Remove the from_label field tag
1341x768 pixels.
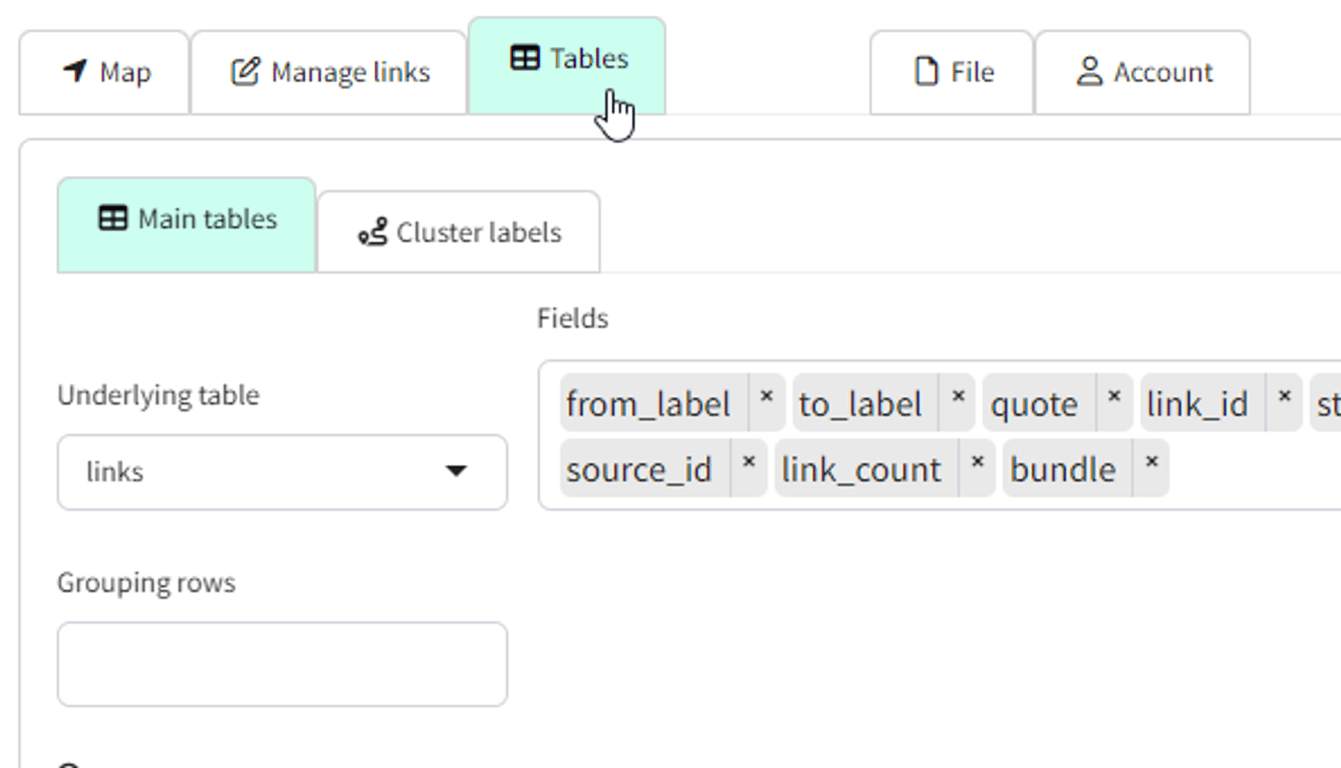pos(767,396)
